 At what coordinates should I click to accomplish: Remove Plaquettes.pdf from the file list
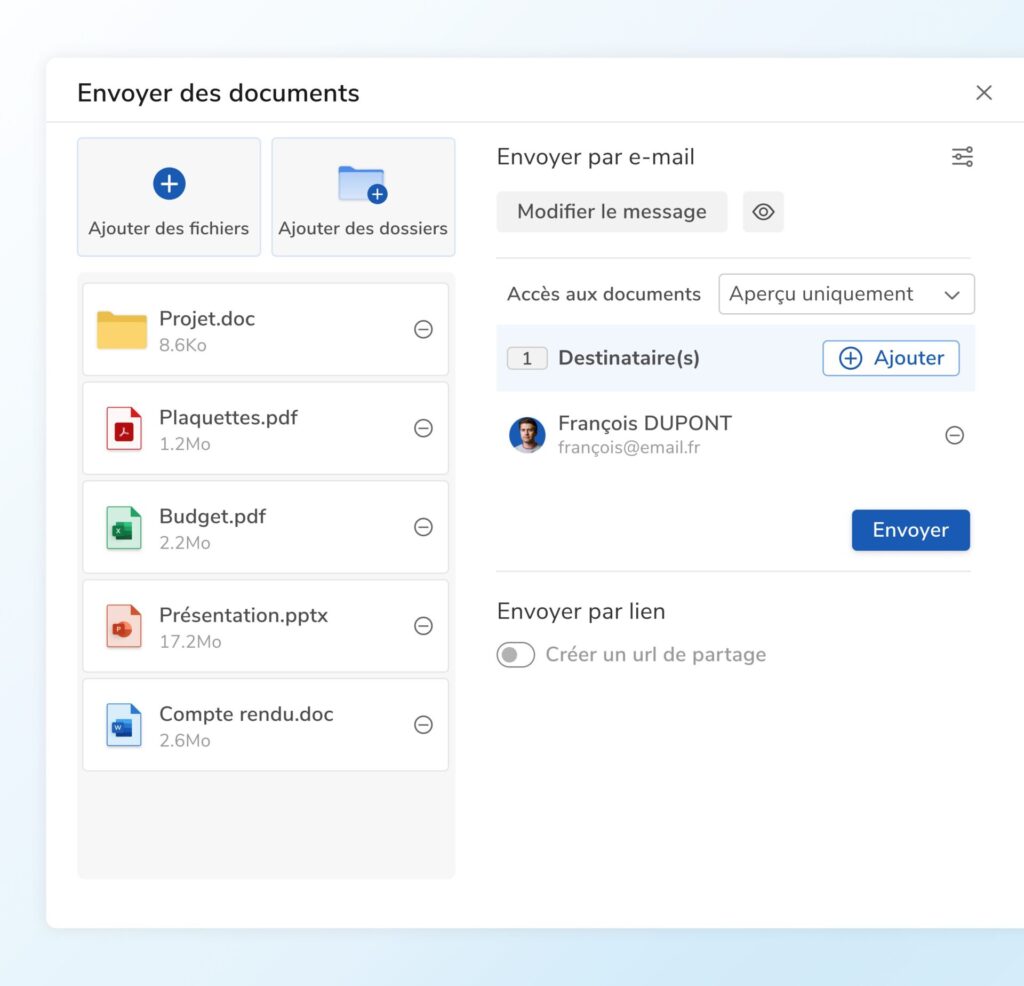pyautogui.click(x=423, y=428)
